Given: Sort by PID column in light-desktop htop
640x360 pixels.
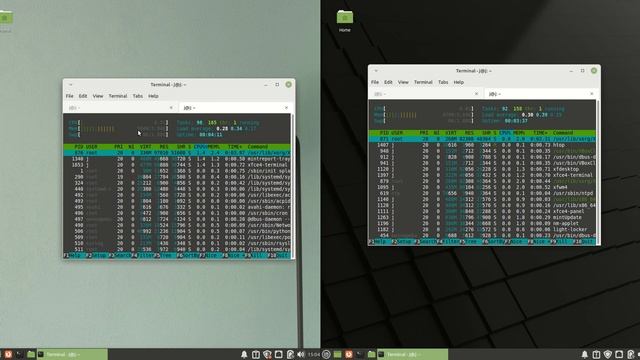Looking at the screenshot, I should pyautogui.click(x=79, y=147).
